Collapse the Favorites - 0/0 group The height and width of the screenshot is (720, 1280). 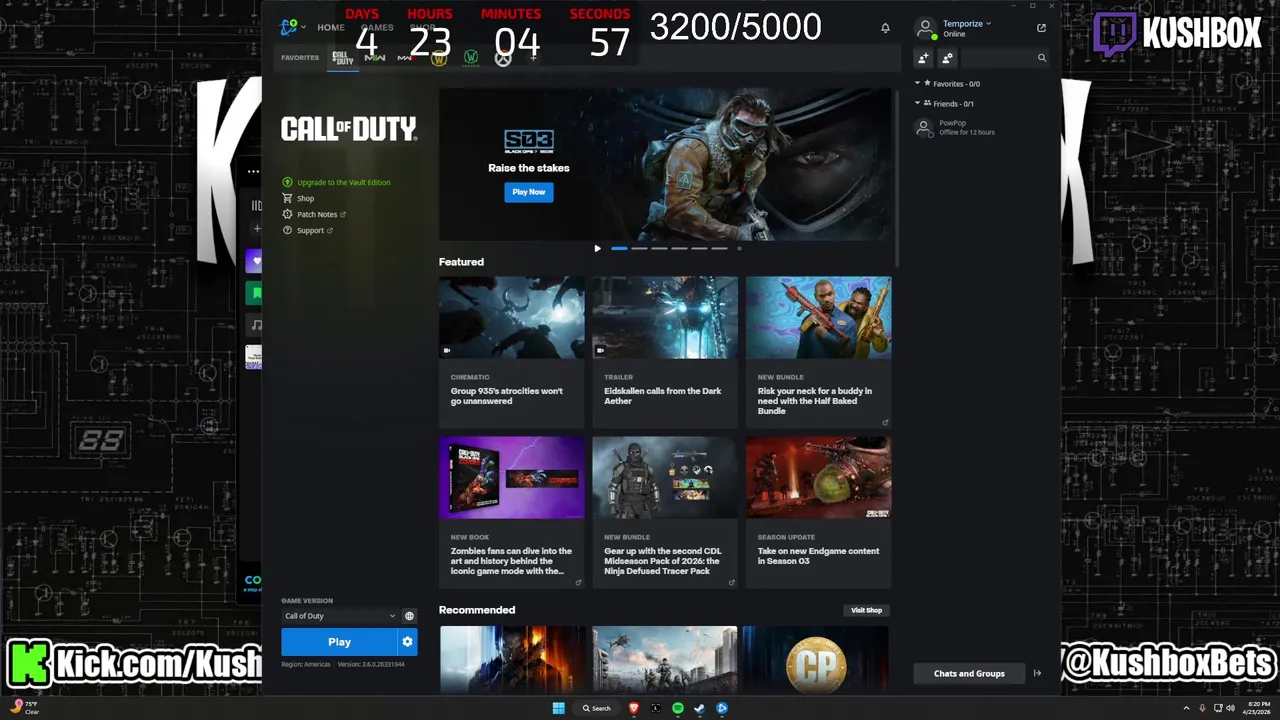pos(917,84)
